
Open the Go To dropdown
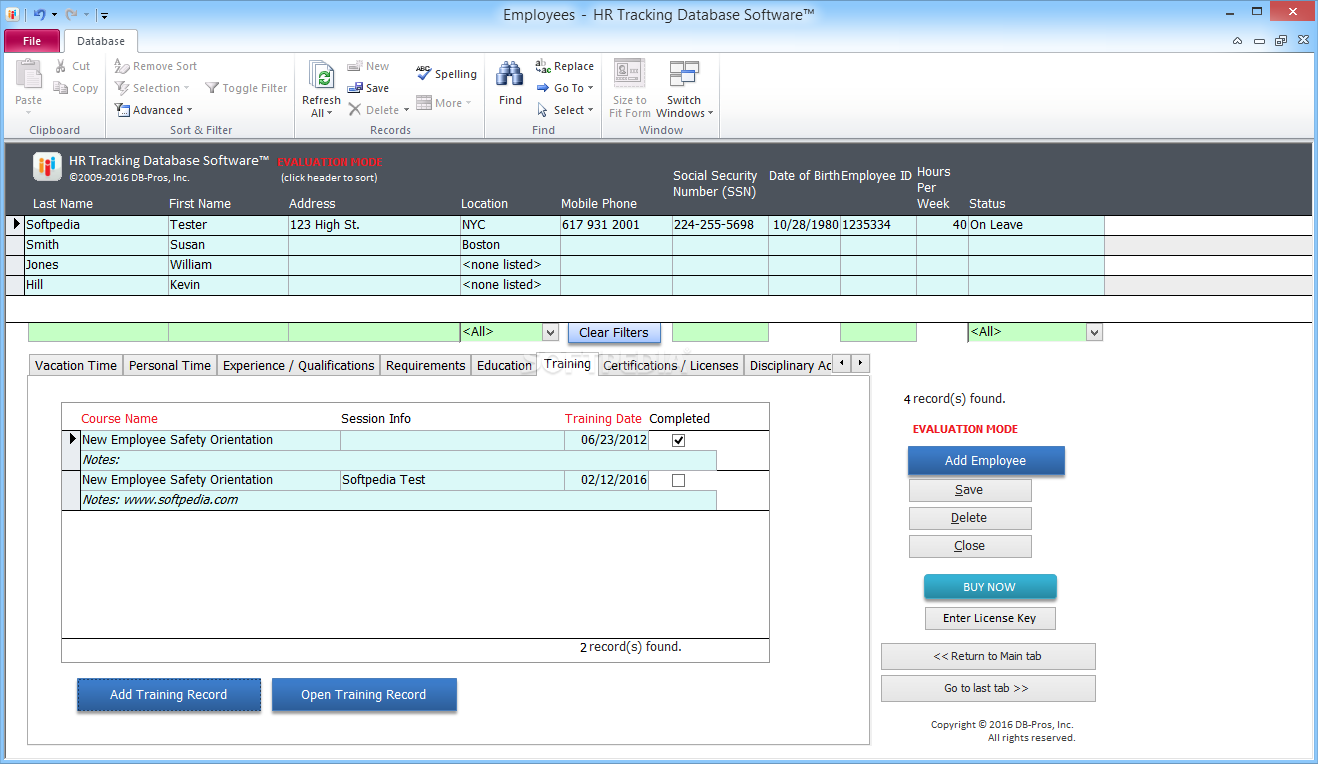[x=590, y=88]
